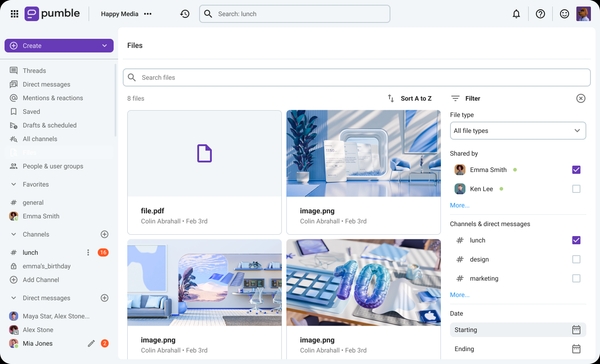The height and width of the screenshot is (364, 600).
Task: Uncheck Emma Smith in Shared by filter
Action: [576, 170]
